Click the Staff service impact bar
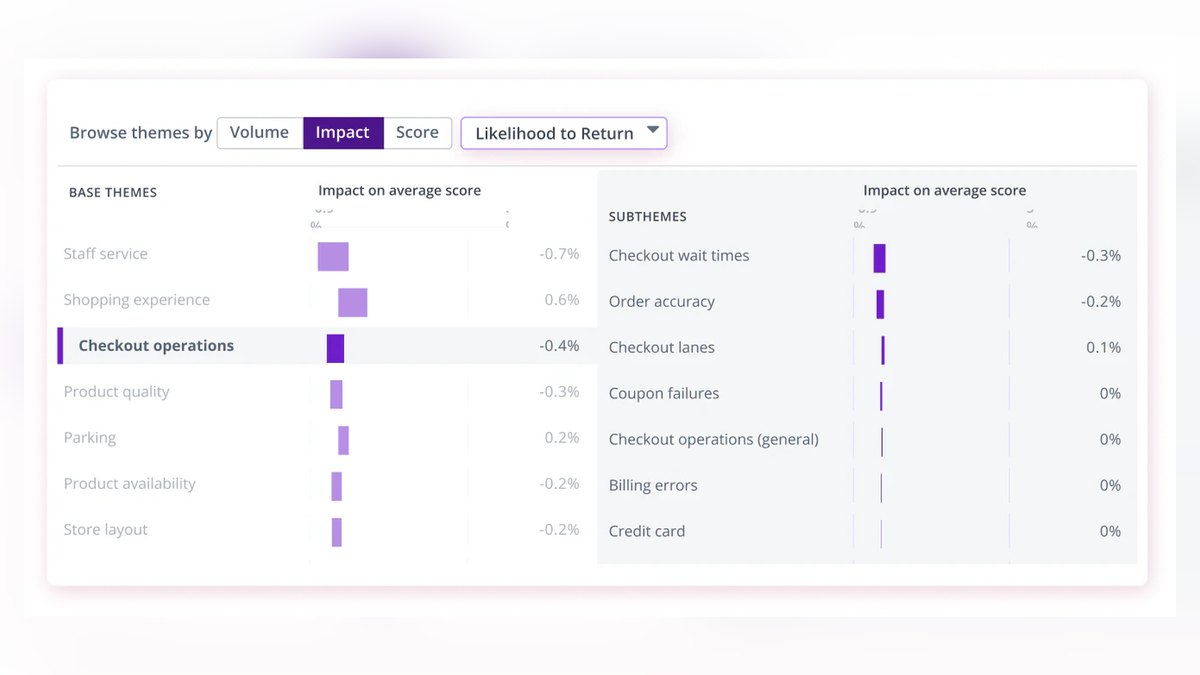This screenshot has width=1200, height=675. (333, 256)
